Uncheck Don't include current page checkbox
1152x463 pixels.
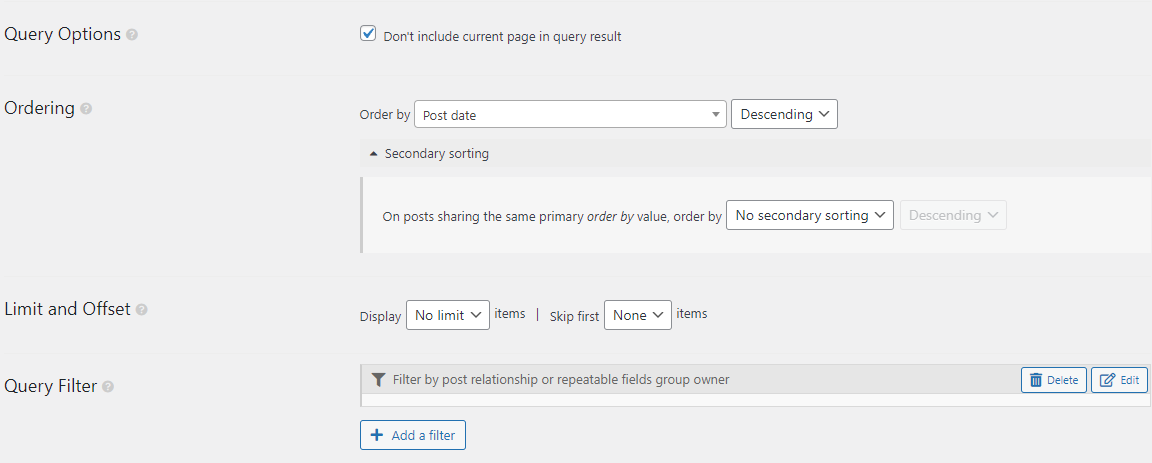[368, 34]
